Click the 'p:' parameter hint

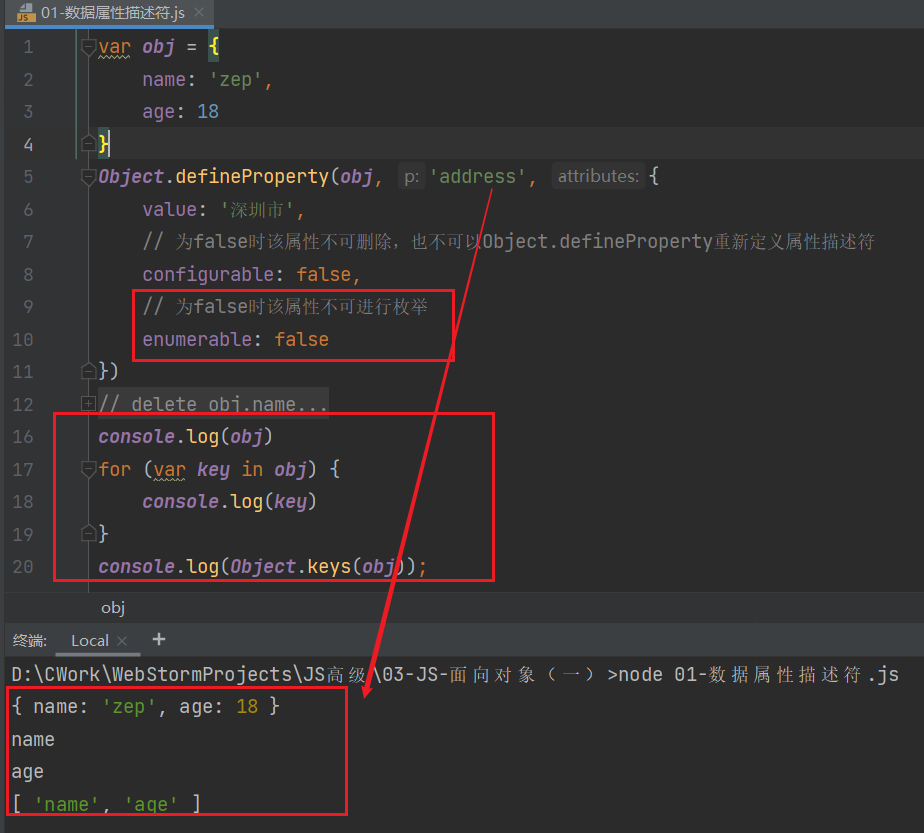click(411, 176)
